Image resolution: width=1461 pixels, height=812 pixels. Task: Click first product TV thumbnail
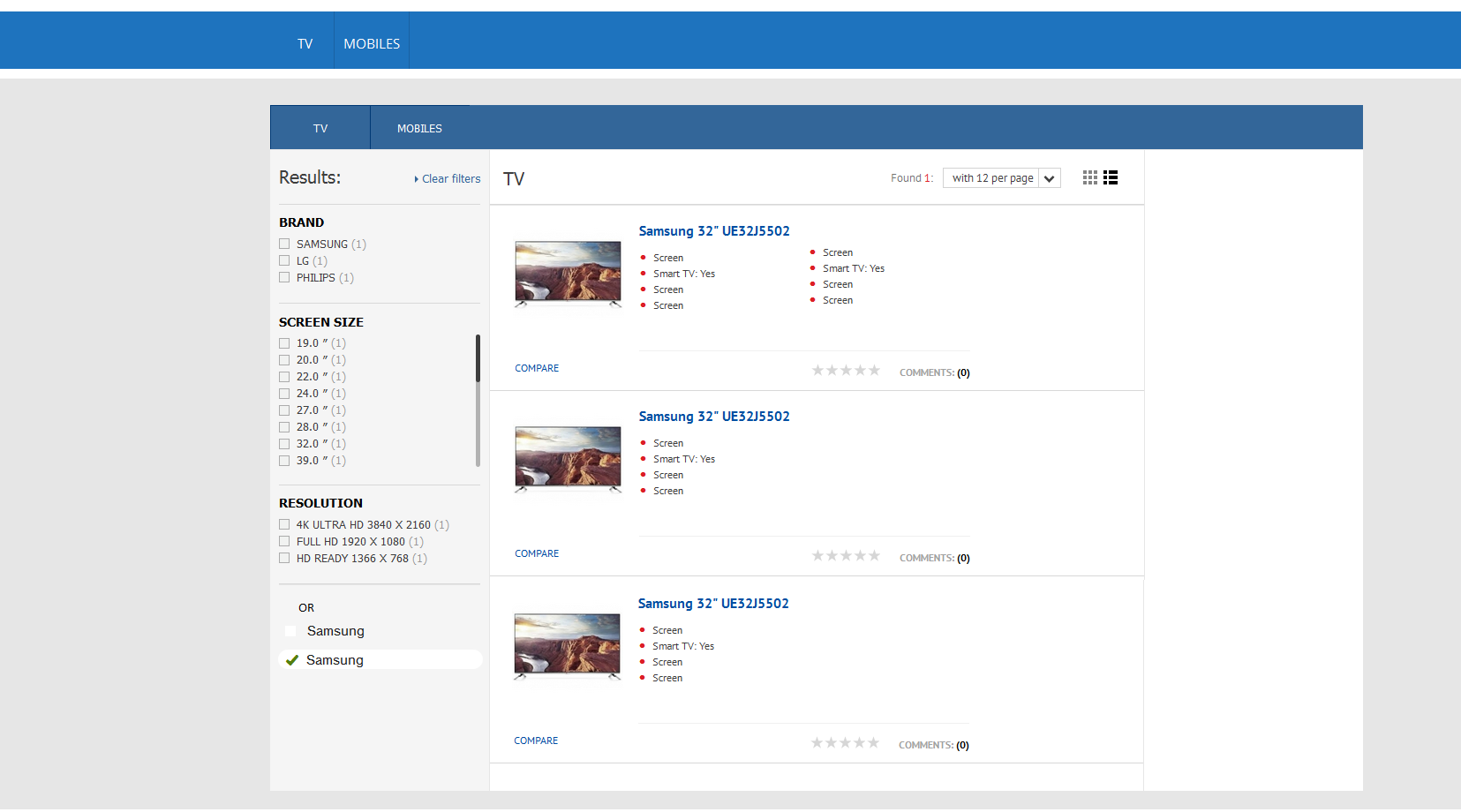coord(568,273)
